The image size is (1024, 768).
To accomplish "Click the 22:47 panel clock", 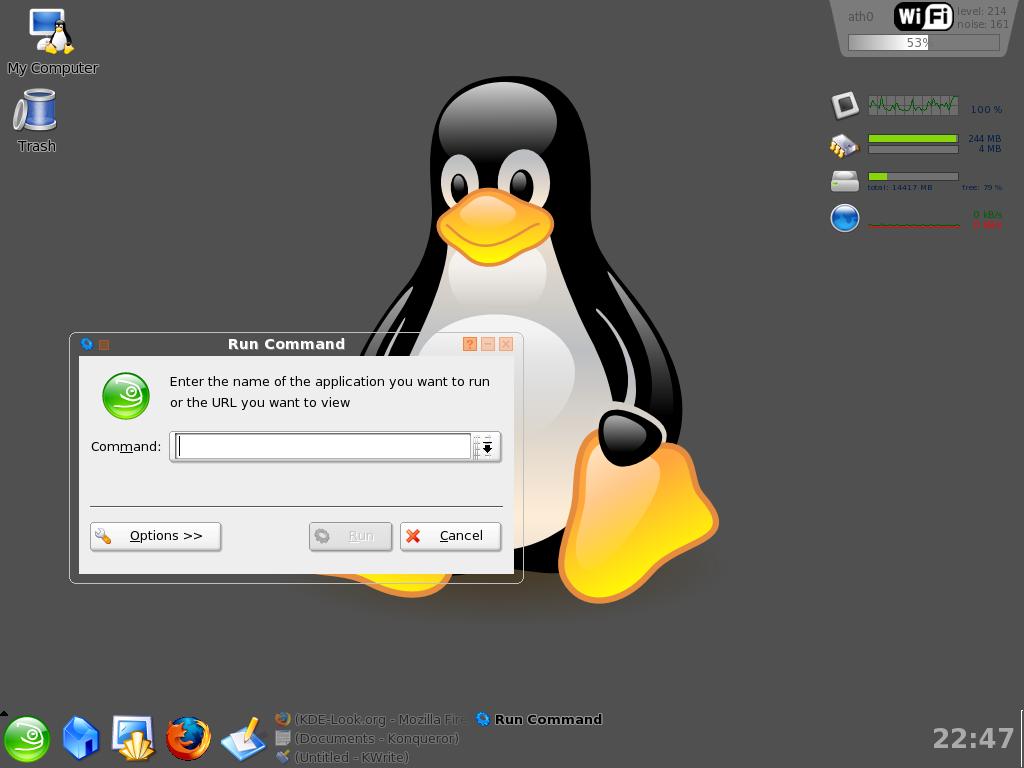I will click(973, 739).
